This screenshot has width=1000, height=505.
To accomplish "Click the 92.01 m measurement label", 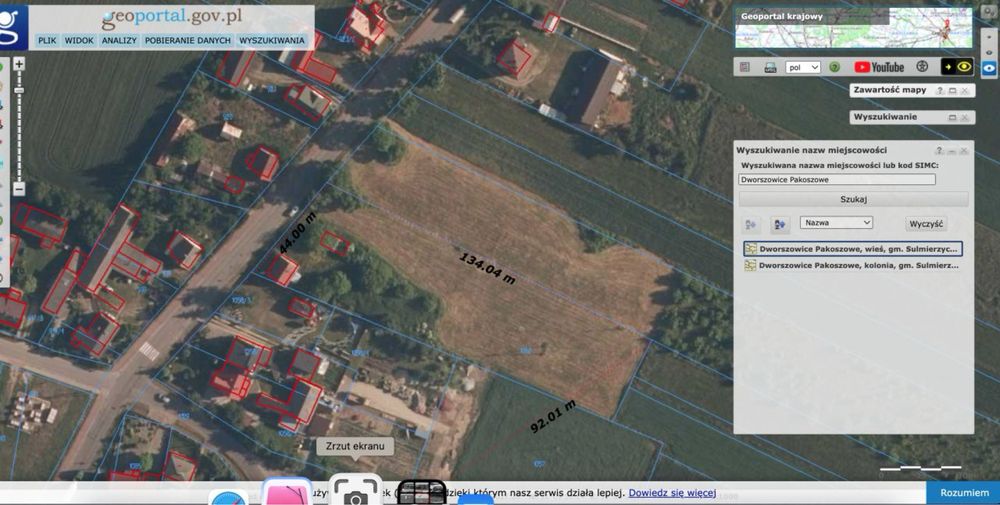I will pos(553,416).
